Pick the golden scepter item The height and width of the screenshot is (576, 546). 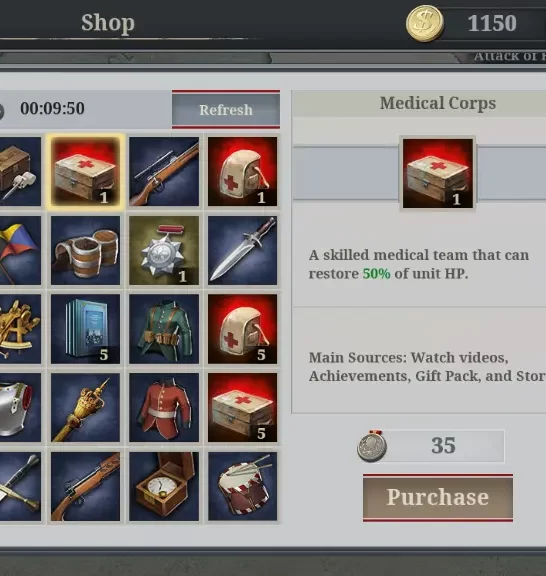point(85,407)
